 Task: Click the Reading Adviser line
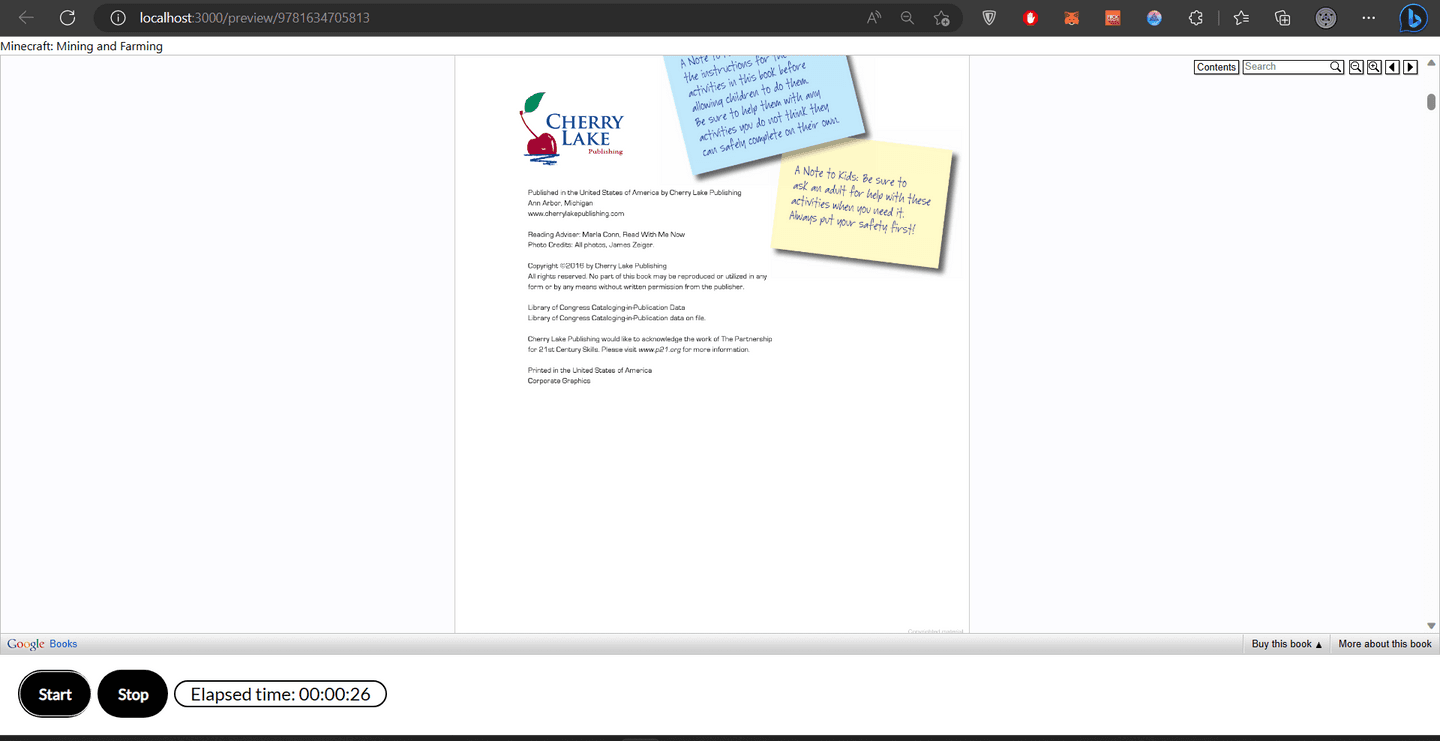point(606,234)
